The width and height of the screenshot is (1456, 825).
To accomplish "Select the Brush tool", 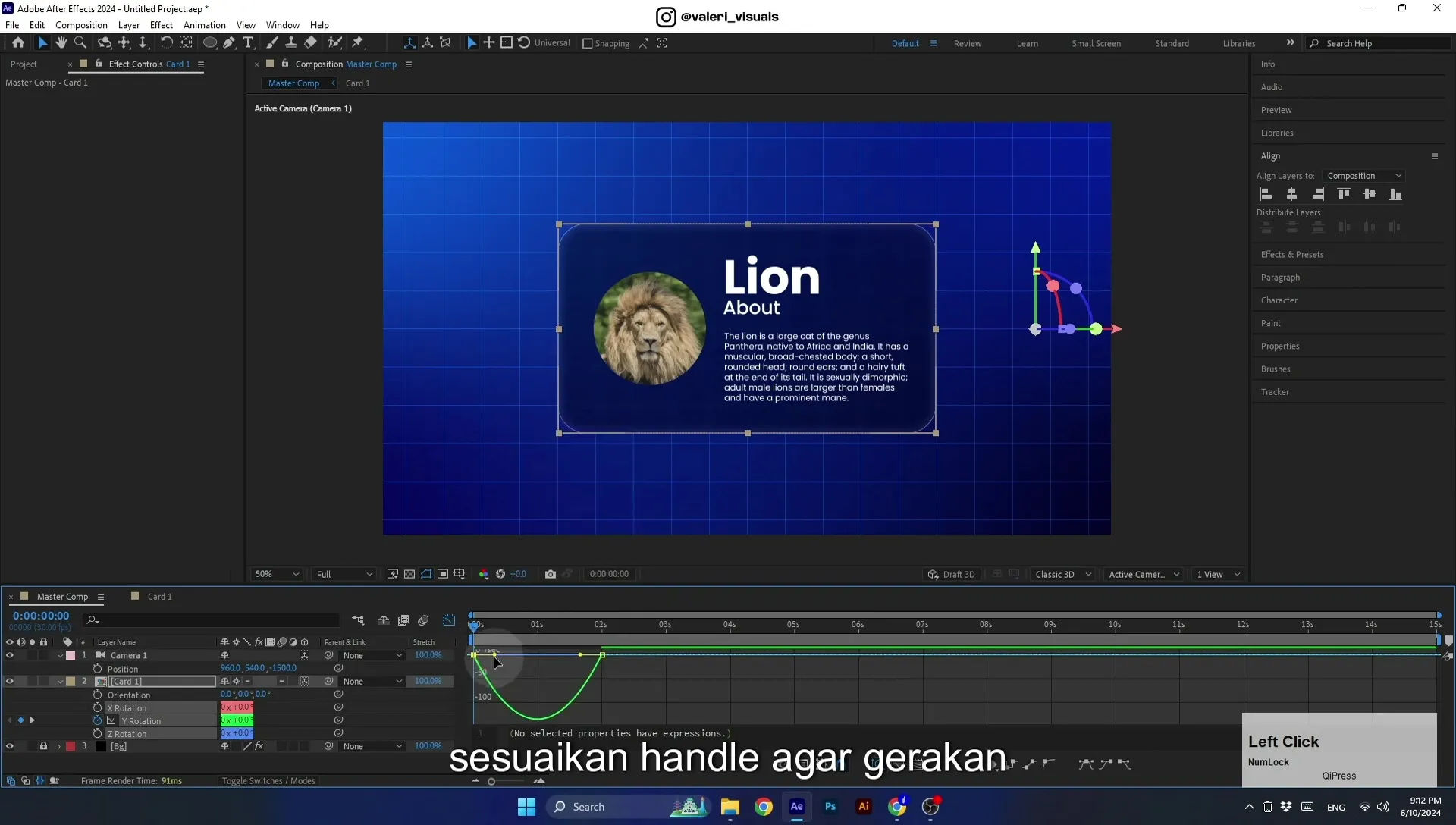I will 272,43.
